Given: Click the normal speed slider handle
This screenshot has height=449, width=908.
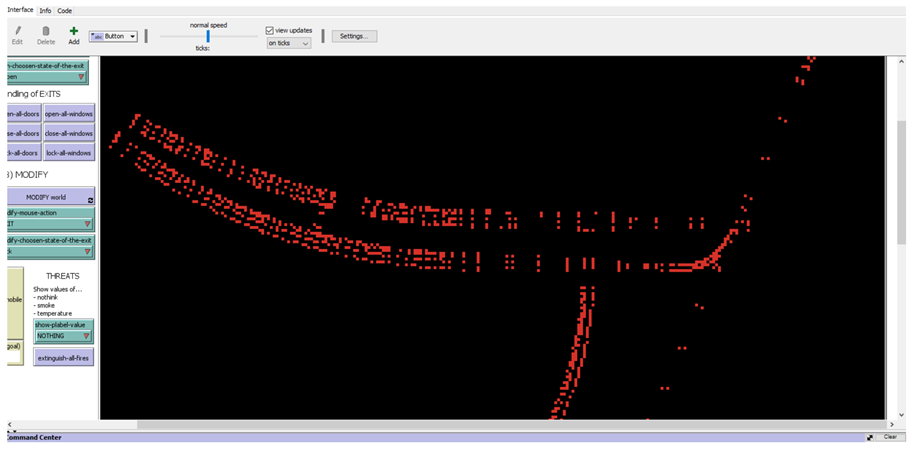Looking at the screenshot, I should 208,36.
